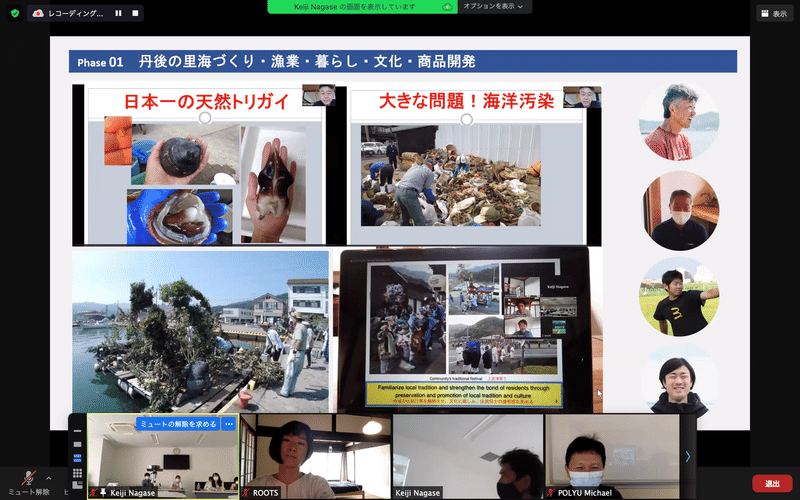Switch to grid gallery view icon

tap(78, 473)
